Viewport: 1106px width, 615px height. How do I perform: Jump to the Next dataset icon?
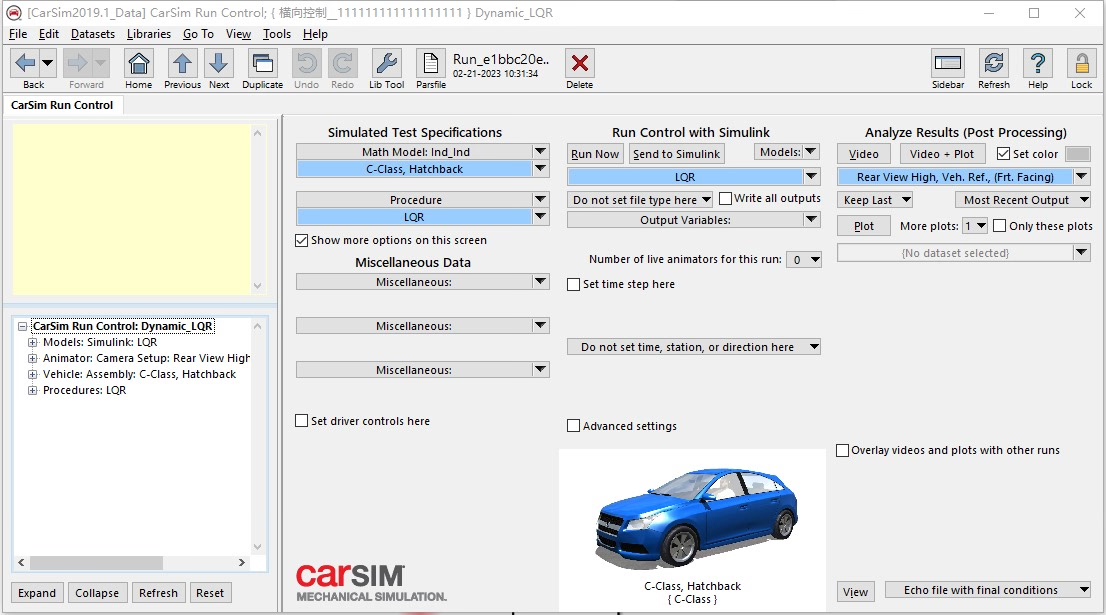point(219,63)
